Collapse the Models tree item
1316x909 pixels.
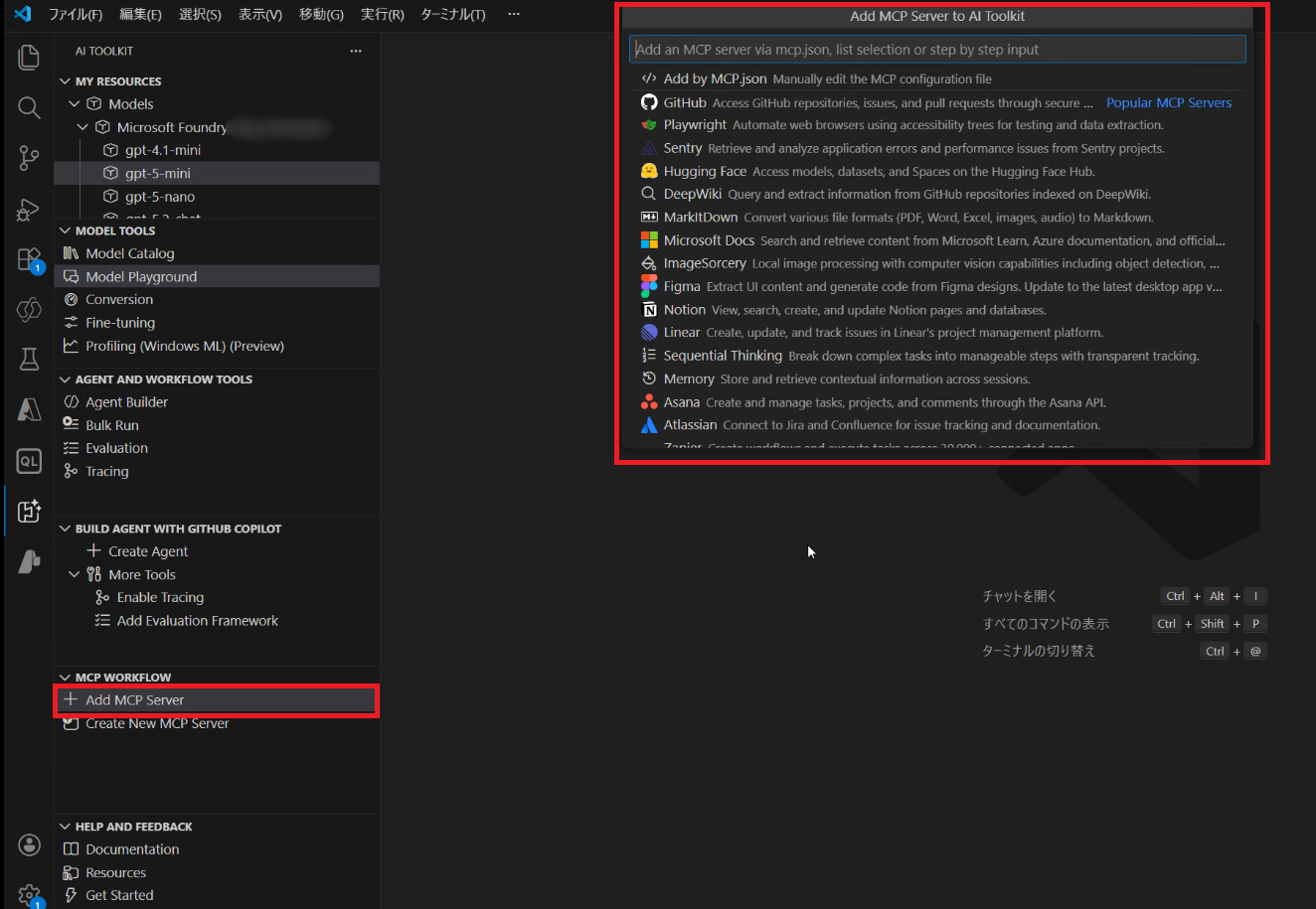[74, 103]
